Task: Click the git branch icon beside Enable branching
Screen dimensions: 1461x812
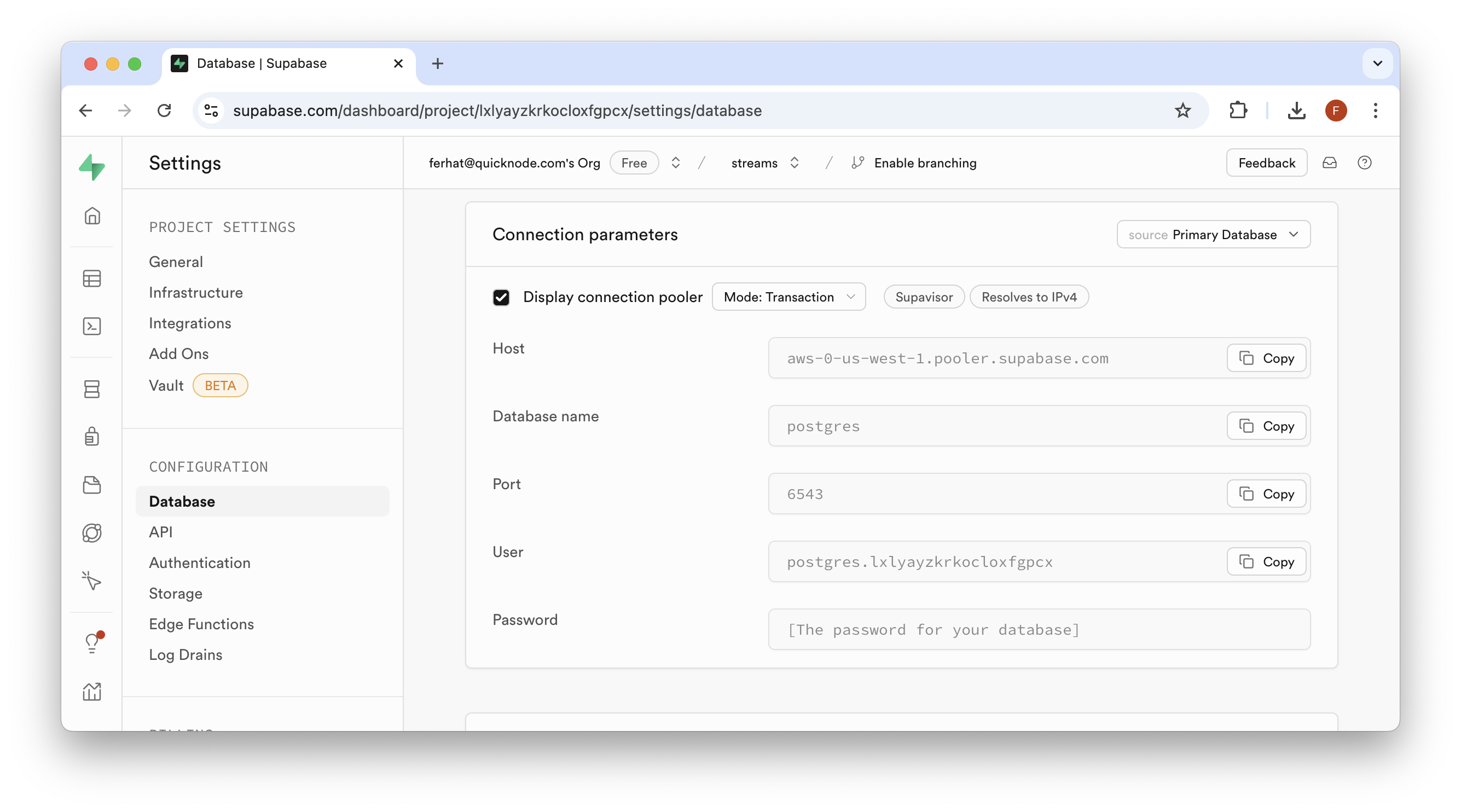Action: (x=857, y=163)
